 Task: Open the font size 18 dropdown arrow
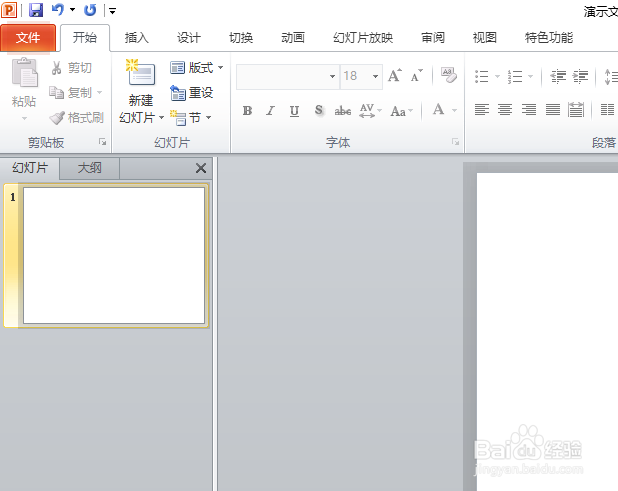[x=376, y=76]
